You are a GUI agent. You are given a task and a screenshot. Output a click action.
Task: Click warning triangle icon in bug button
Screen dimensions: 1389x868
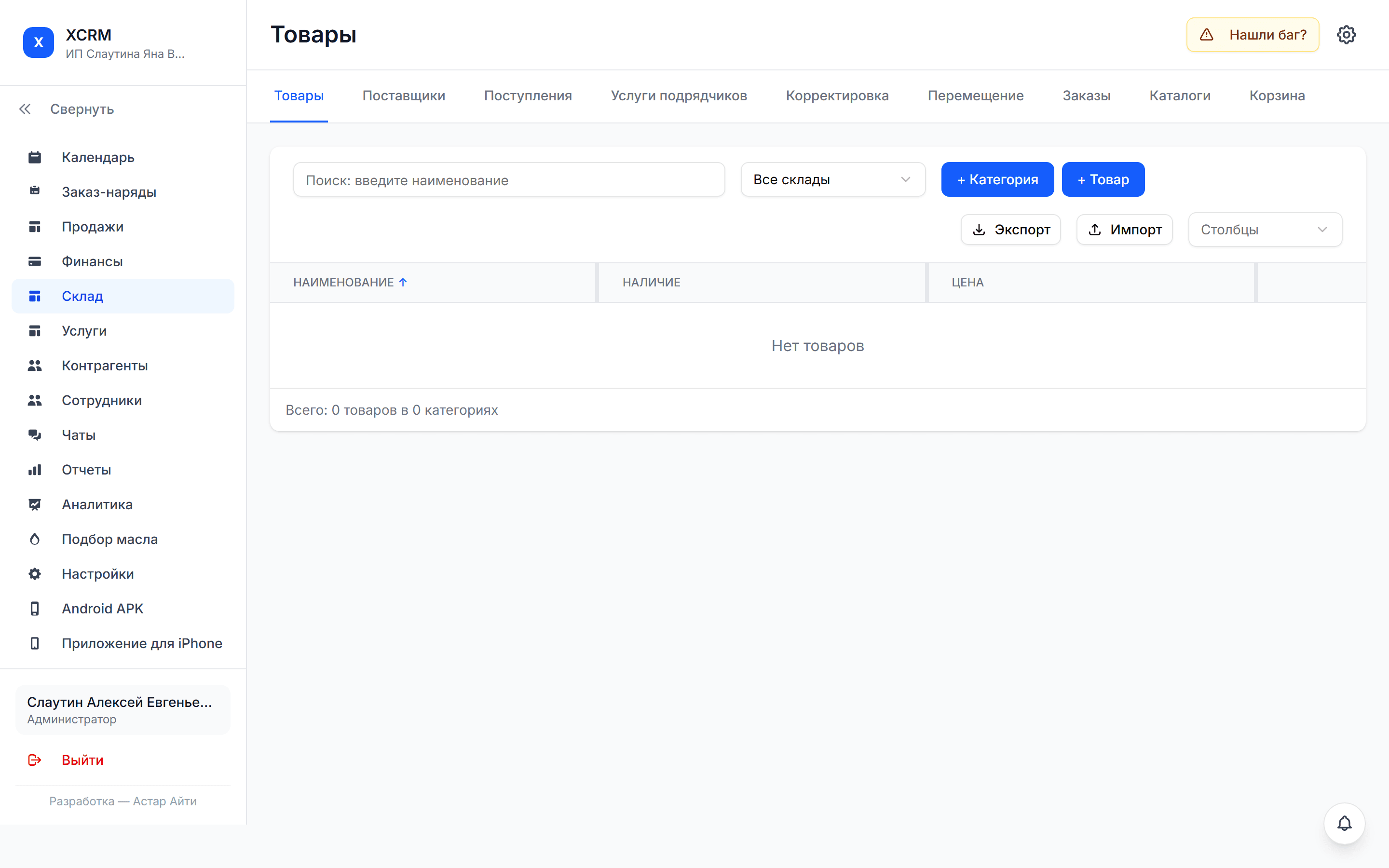[1207, 34]
